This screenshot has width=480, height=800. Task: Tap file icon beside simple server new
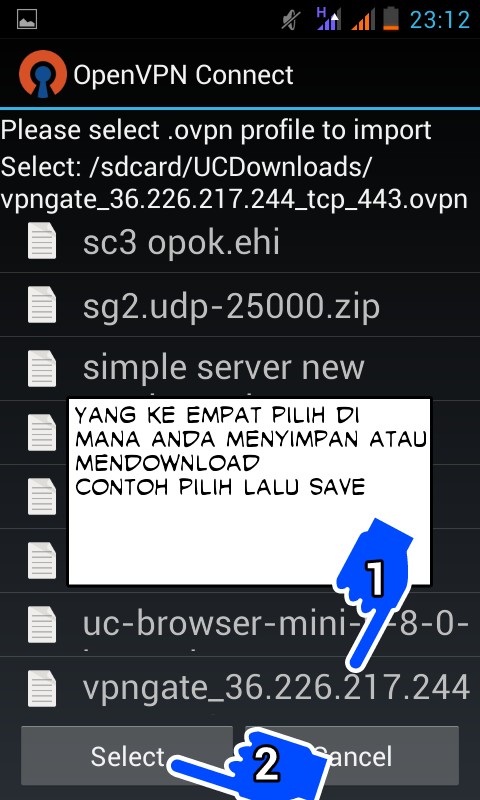42,368
